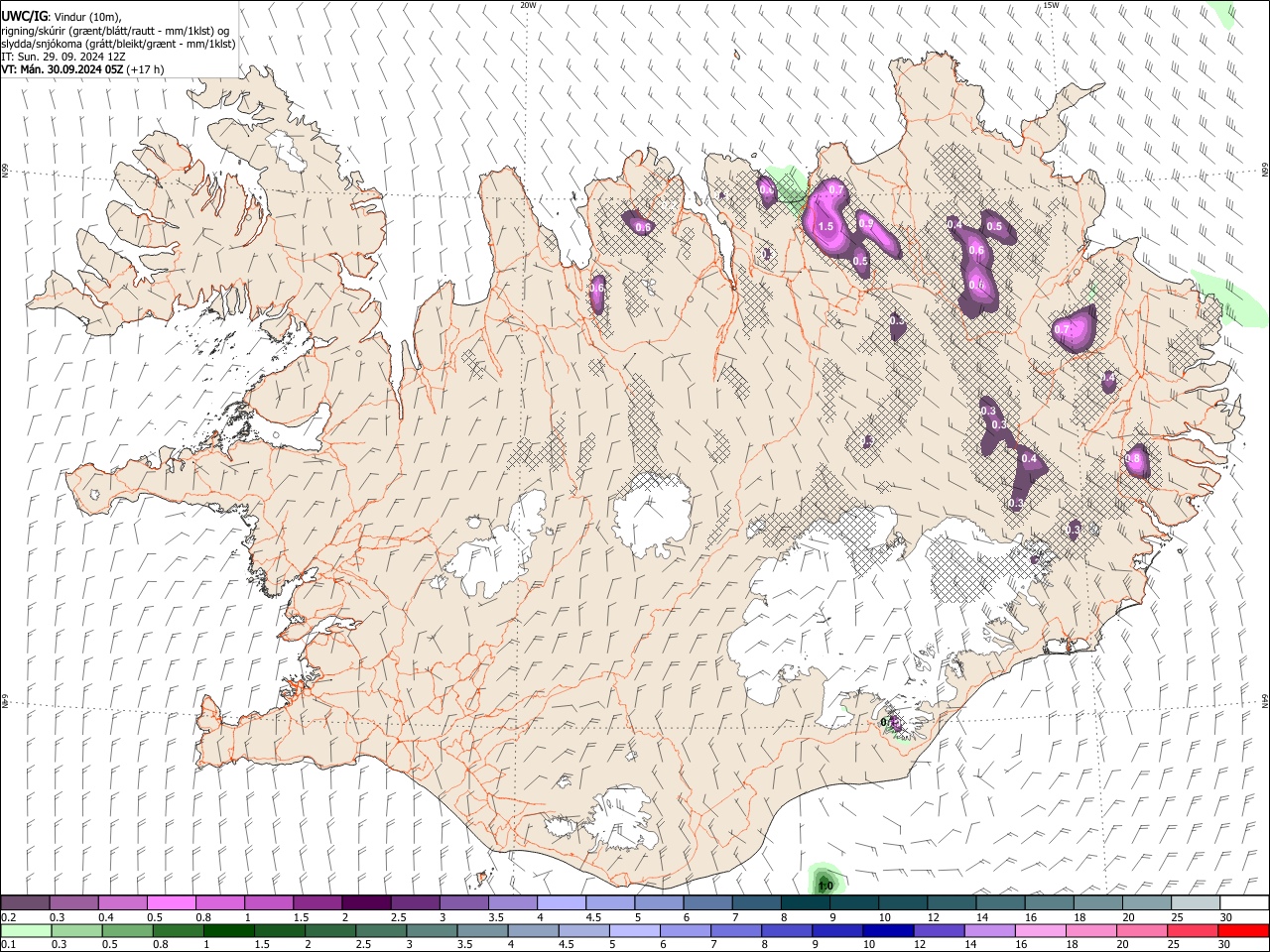Select the top legend swatch labeled 9
Viewport: 1270px width, 952px height.
[853, 903]
